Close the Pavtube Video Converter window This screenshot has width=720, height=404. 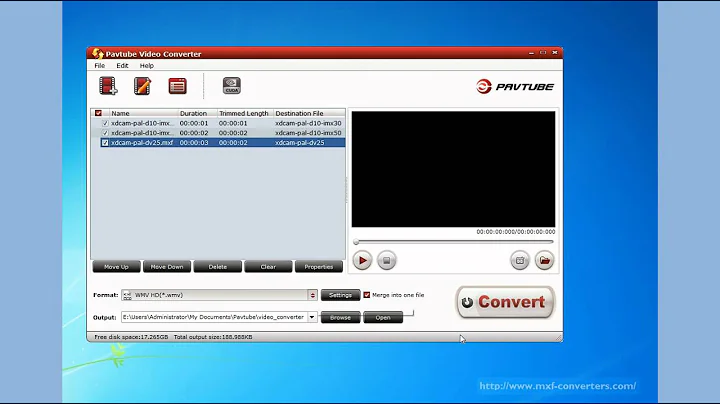pos(555,53)
